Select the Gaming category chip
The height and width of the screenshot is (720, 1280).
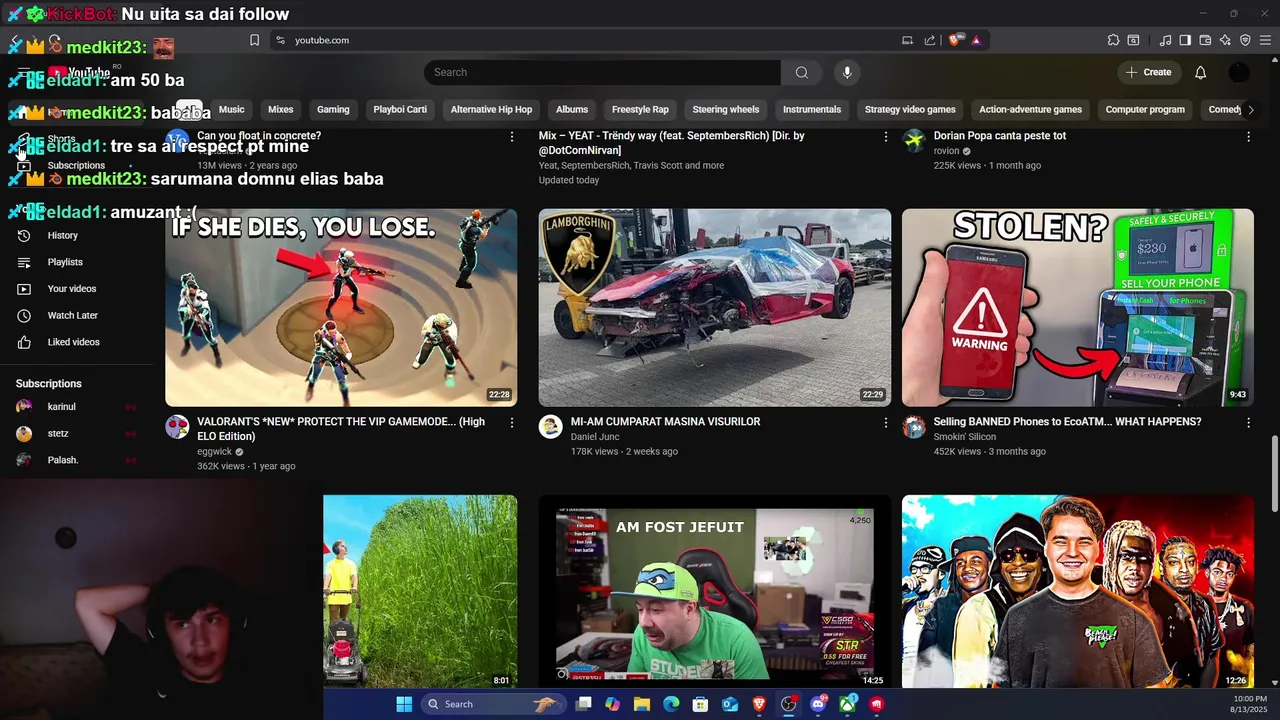pyautogui.click(x=333, y=110)
